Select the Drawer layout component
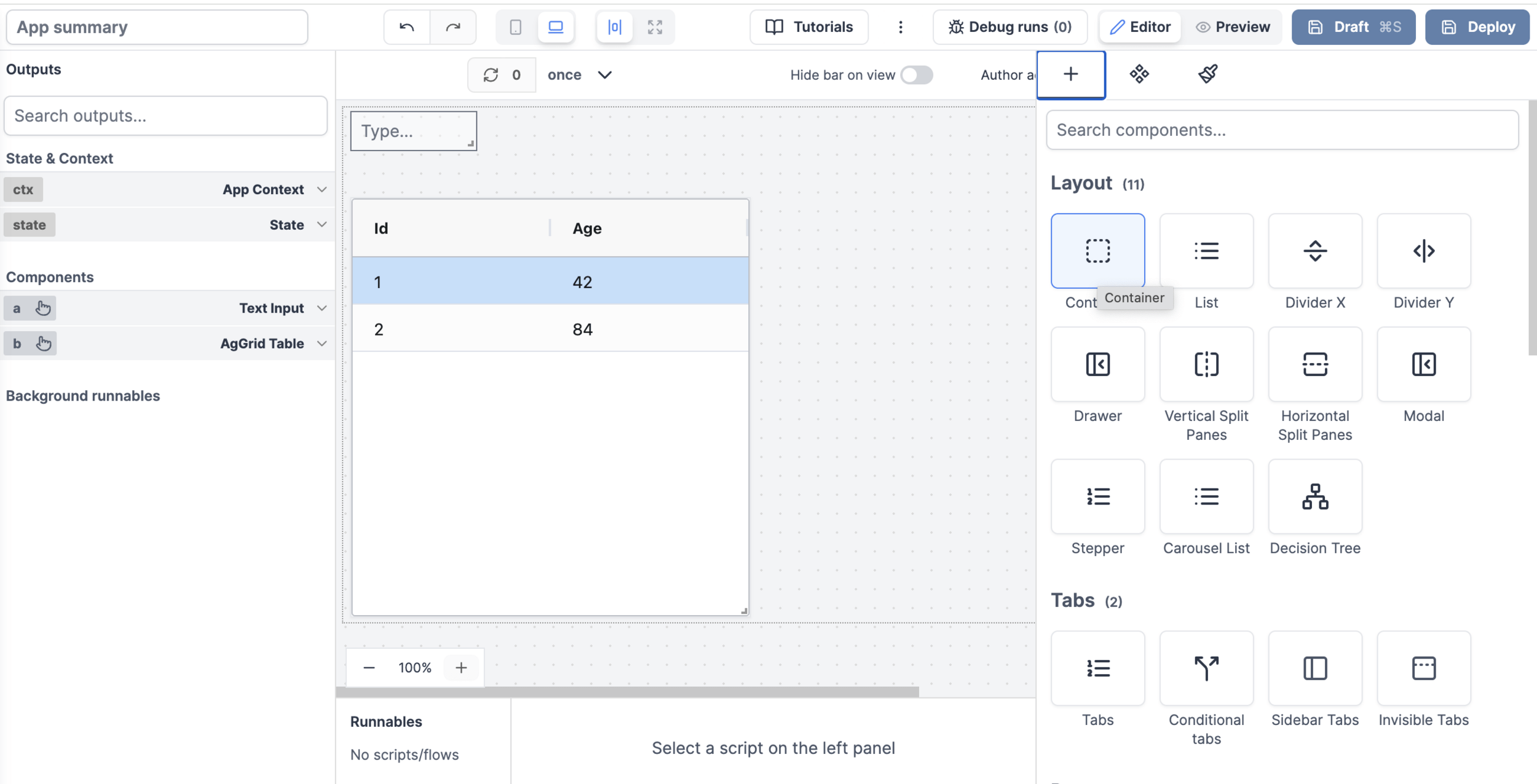The image size is (1537, 784). [1097, 364]
